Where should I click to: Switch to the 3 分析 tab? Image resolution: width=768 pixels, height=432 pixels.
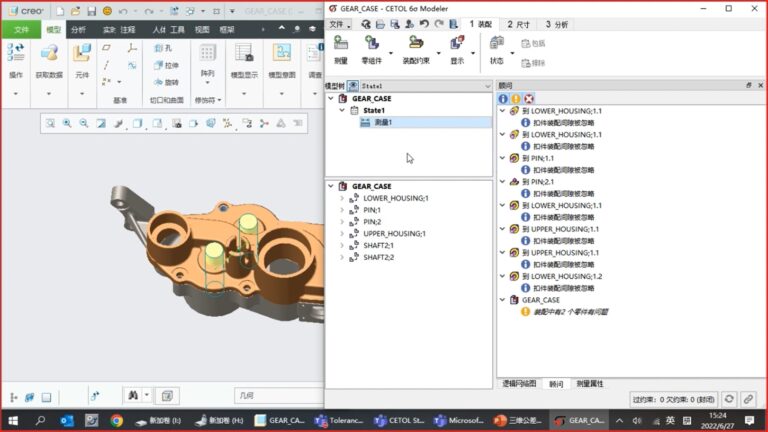(556, 24)
